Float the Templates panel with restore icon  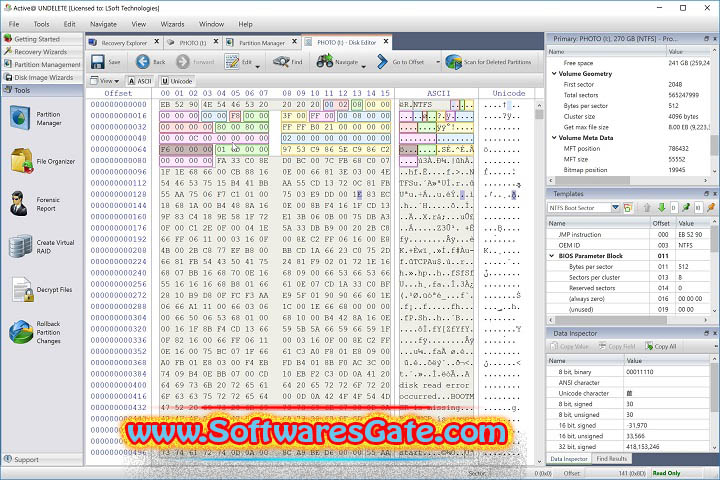click(x=707, y=194)
